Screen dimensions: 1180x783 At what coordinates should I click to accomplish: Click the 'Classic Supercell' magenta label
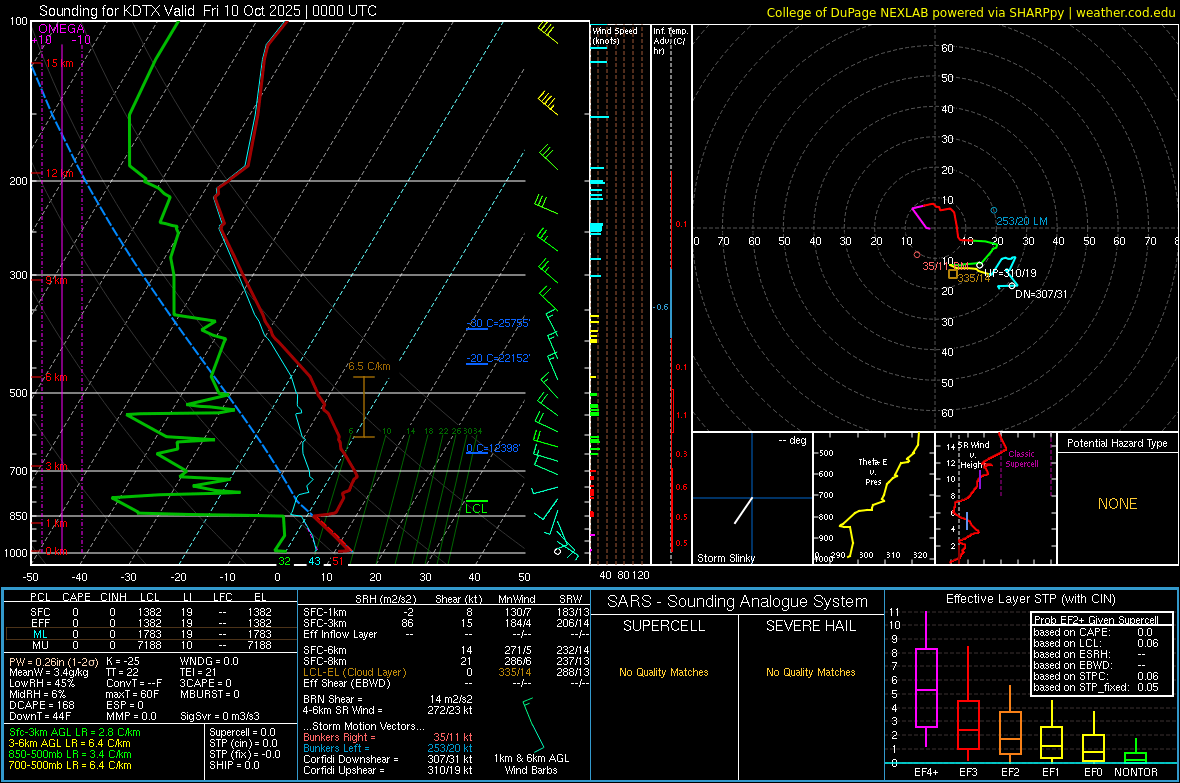pos(1021,459)
